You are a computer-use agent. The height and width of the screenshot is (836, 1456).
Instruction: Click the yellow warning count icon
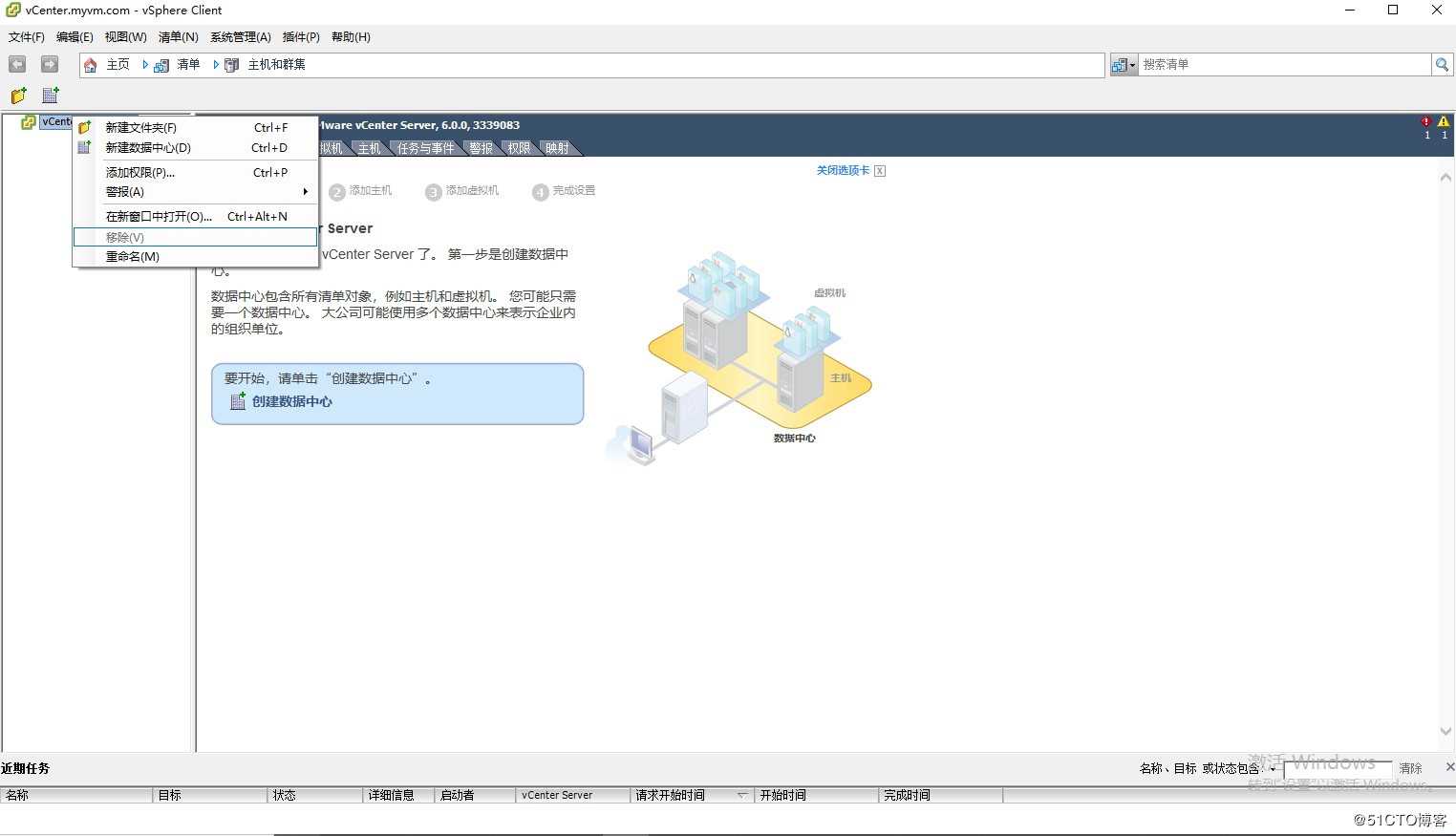tap(1444, 122)
